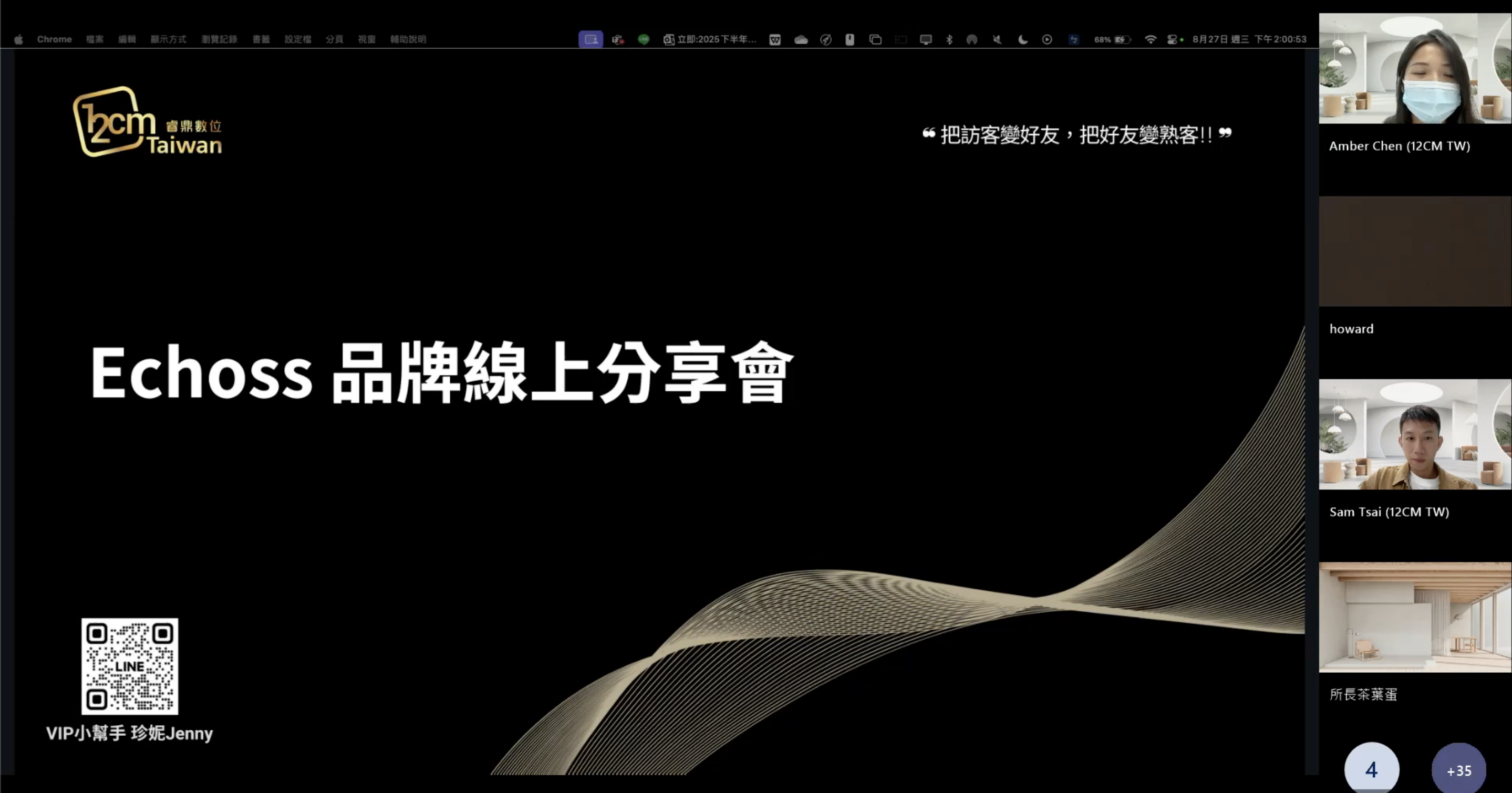Open the 顯示方式 menu
The height and width of the screenshot is (793, 1512).
point(168,39)
